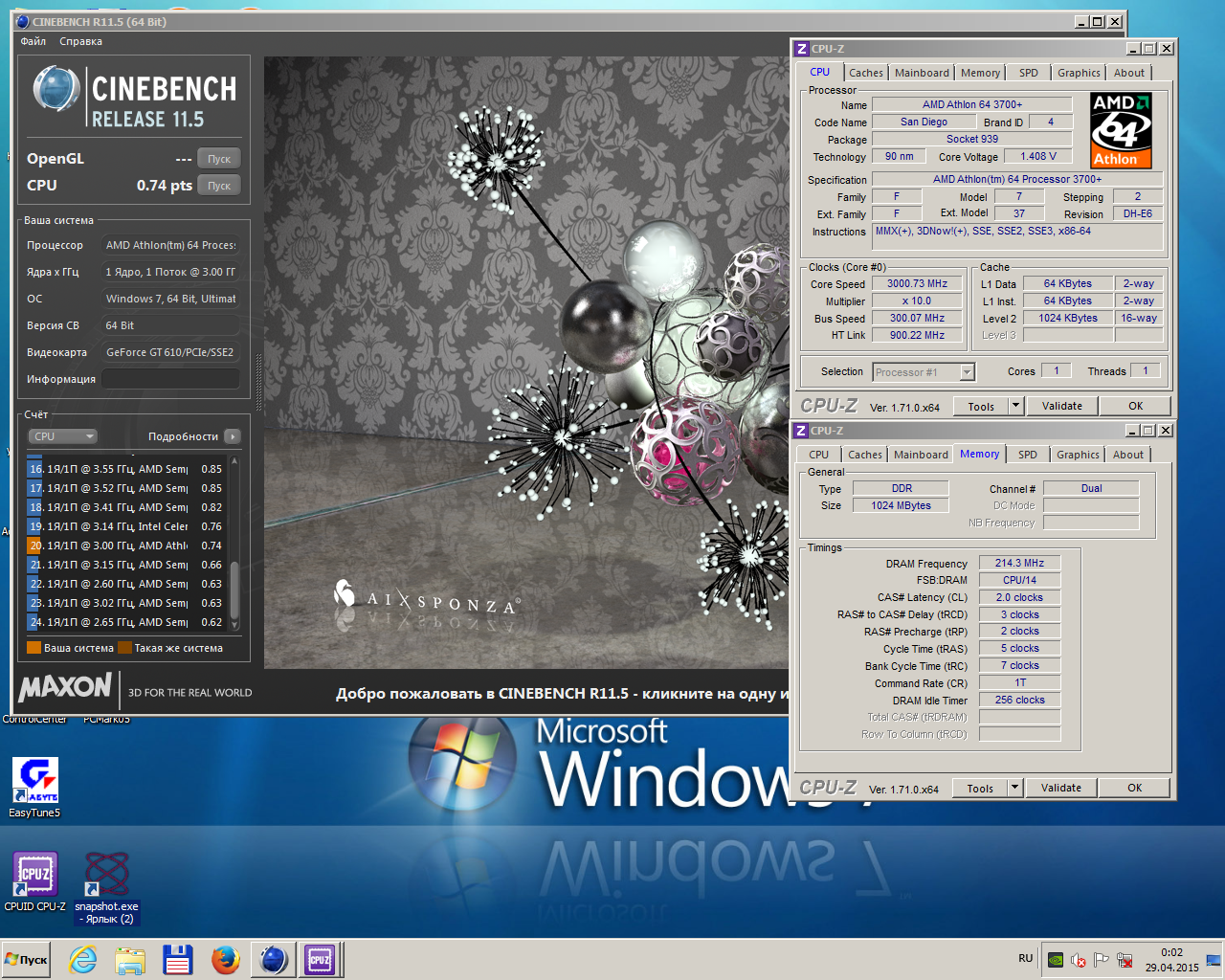Click the Подробности arrow button
Screen dimensions: 1225x980
[x=233, y=436]
